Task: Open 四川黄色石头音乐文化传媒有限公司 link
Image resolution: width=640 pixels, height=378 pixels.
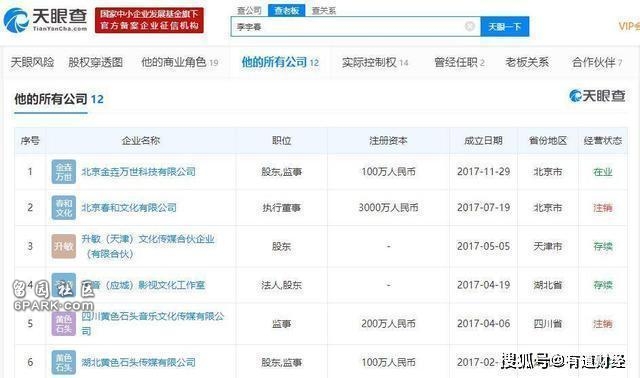Action: coord(153,323)
